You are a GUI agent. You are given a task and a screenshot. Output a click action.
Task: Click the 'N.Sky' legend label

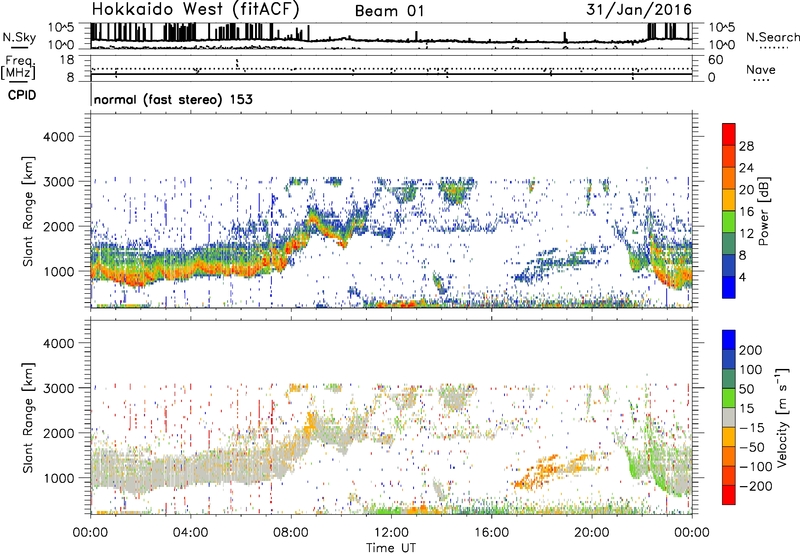tap(19, 37)
